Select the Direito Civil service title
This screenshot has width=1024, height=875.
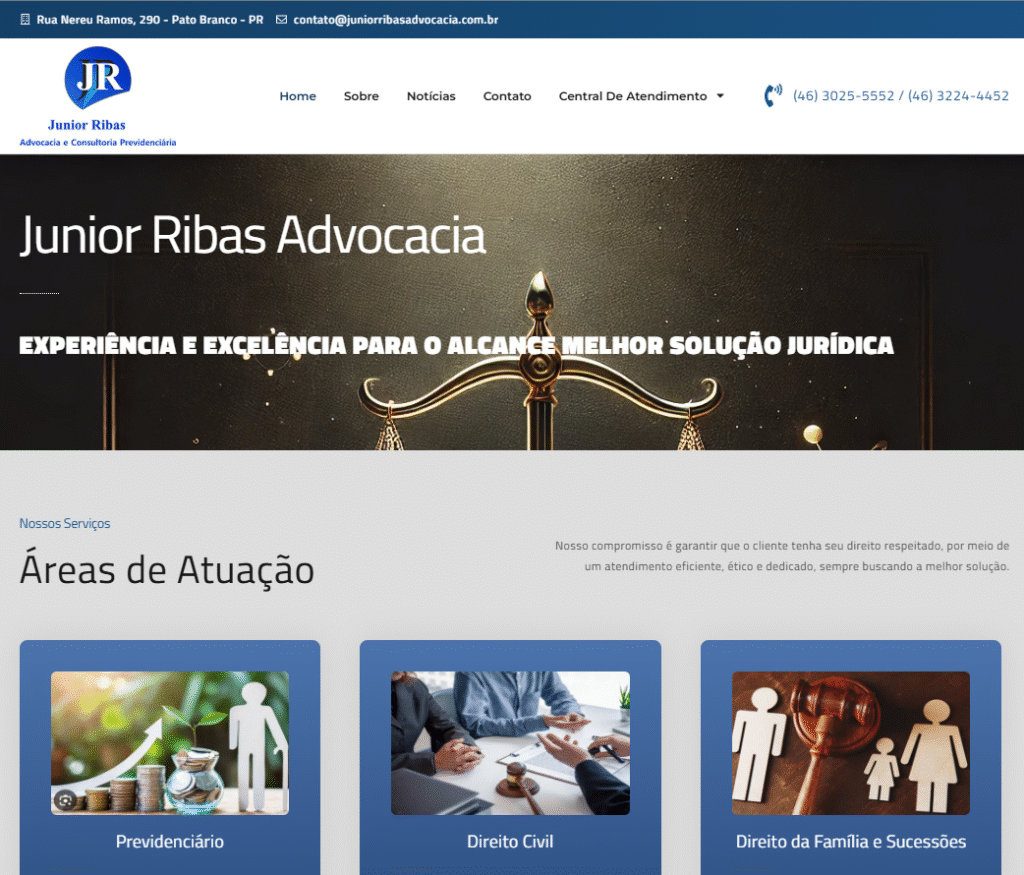[x=510, y=842]
